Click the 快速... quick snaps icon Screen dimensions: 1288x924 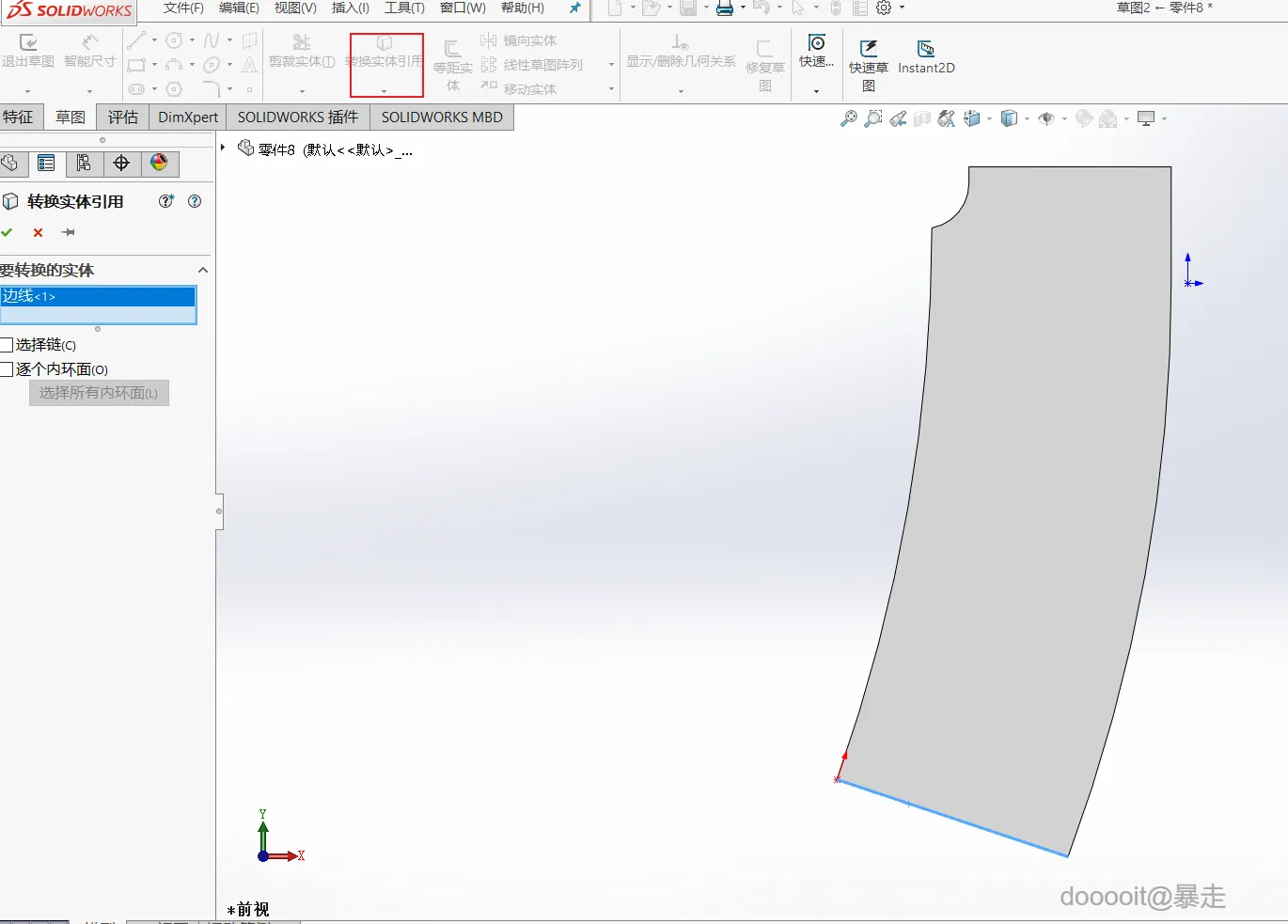[817, 43]
